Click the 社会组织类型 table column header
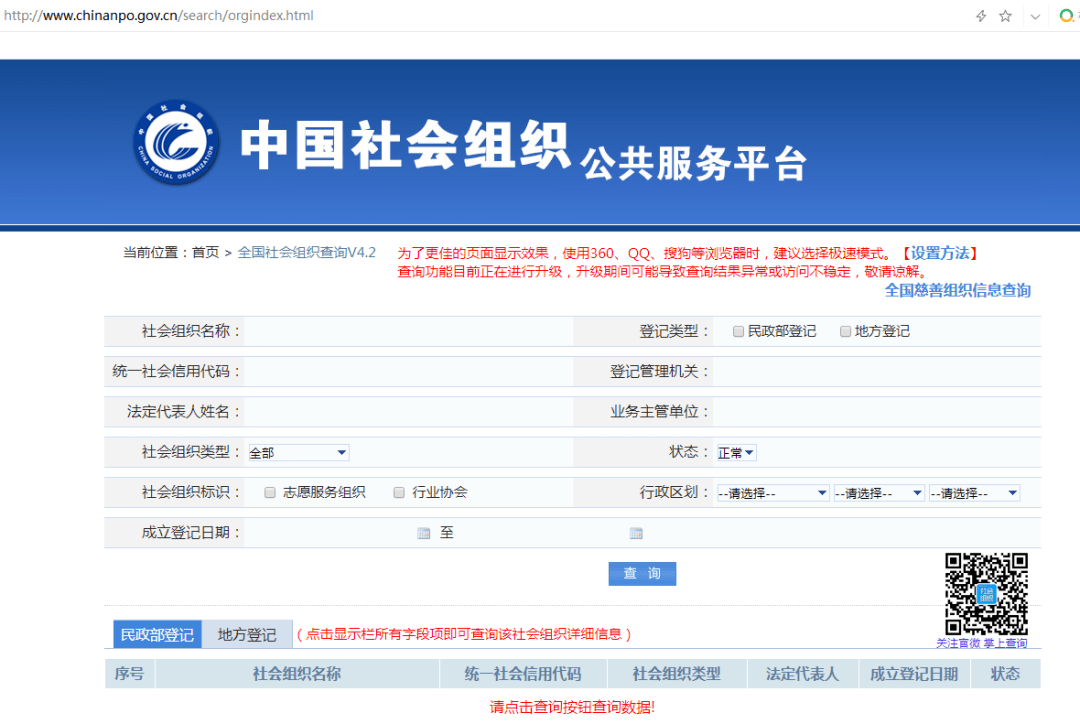The width and height of the screenshot is (1080, 724). [x=676, y=674]
